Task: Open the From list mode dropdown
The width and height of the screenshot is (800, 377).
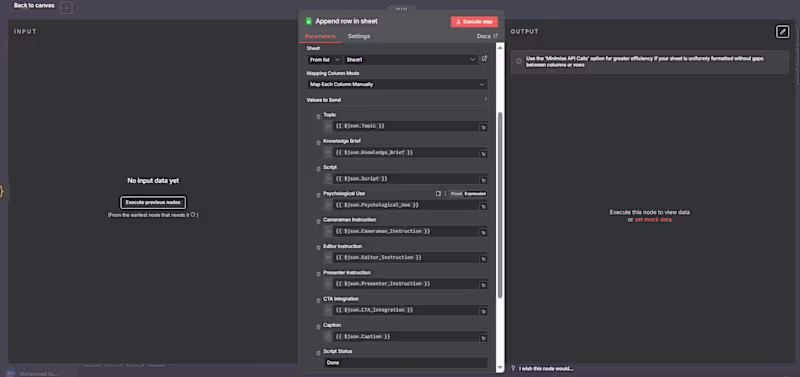Action: tap(324, 60)
